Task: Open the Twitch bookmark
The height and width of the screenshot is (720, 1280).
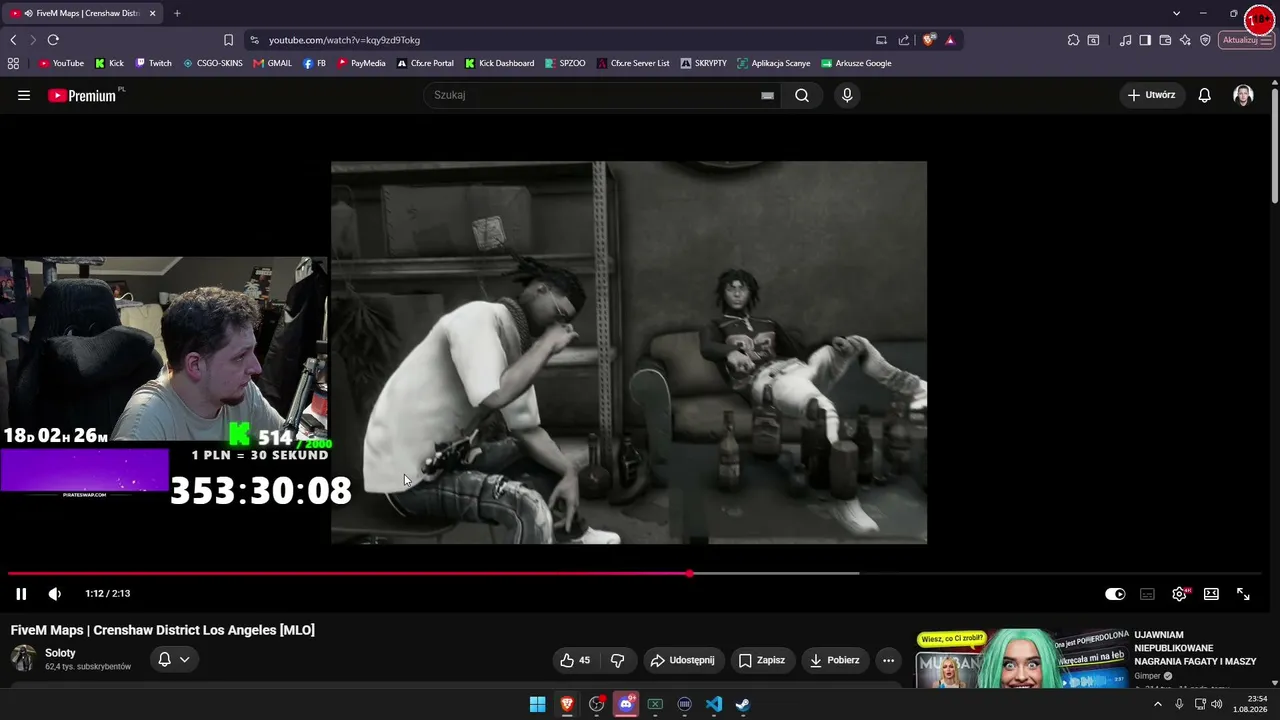Action: click(x=154, y=63)
